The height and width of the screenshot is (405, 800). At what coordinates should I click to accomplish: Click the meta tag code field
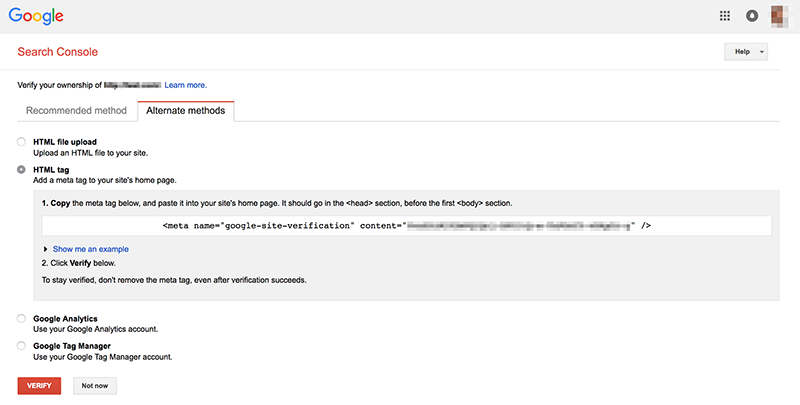pos(407,225)
